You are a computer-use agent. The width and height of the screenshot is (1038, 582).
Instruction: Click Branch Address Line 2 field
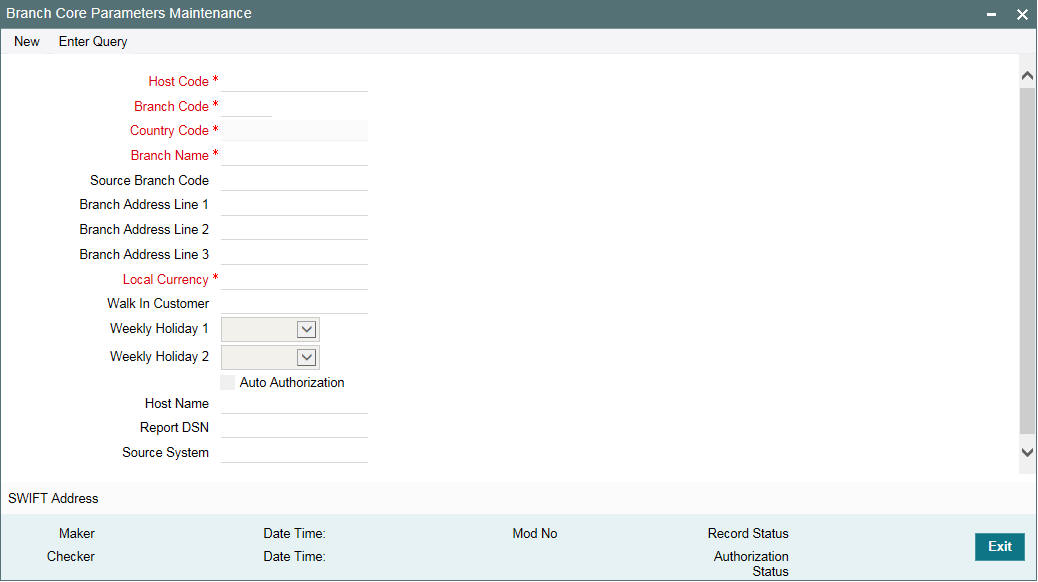(x=294, y=229)
